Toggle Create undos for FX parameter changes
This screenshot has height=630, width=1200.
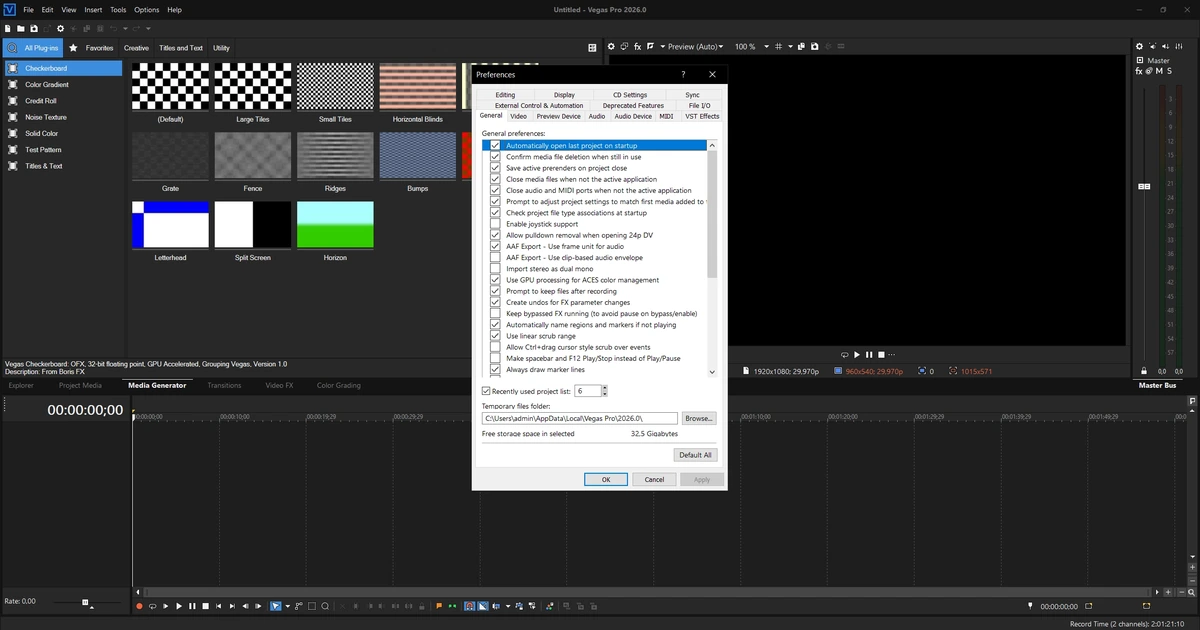point(495,302)
